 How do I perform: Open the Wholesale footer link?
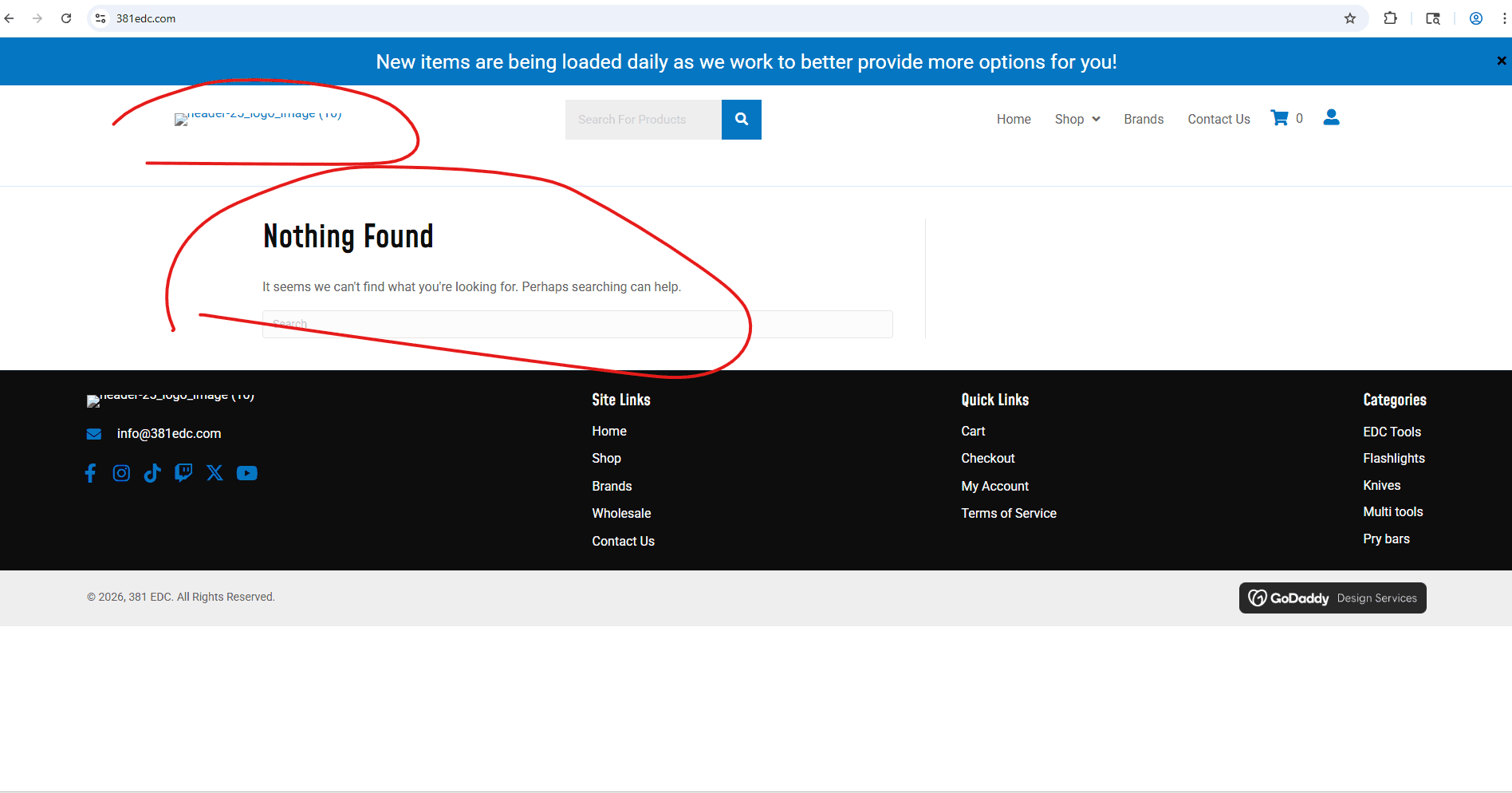click(x=621, y=513)
